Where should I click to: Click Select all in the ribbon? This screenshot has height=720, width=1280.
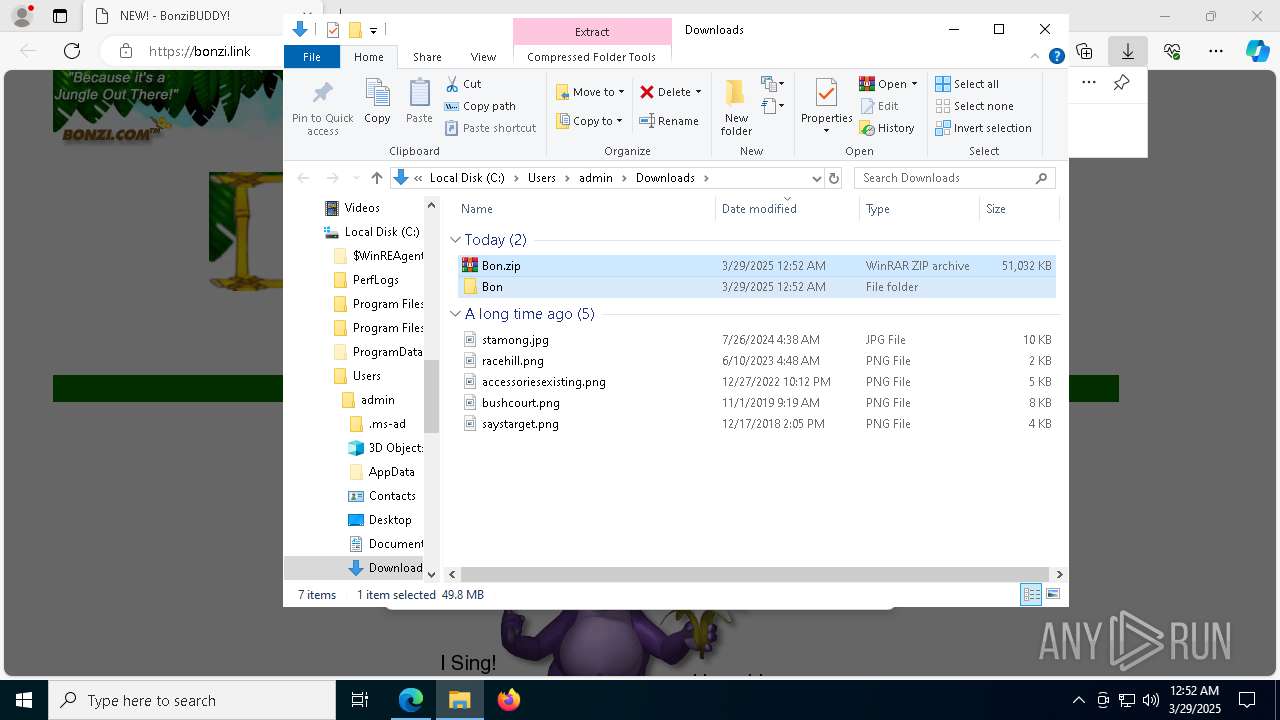967,84
